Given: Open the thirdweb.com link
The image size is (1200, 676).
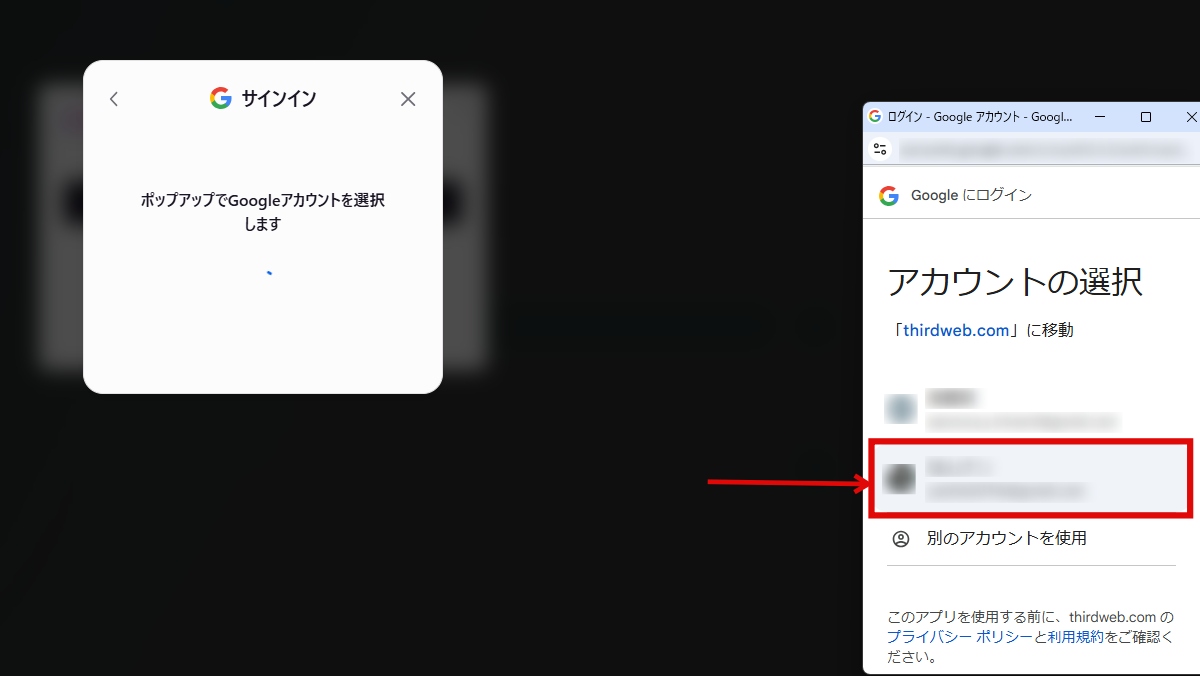Looking at the screenshot, I should pos(956,330).
